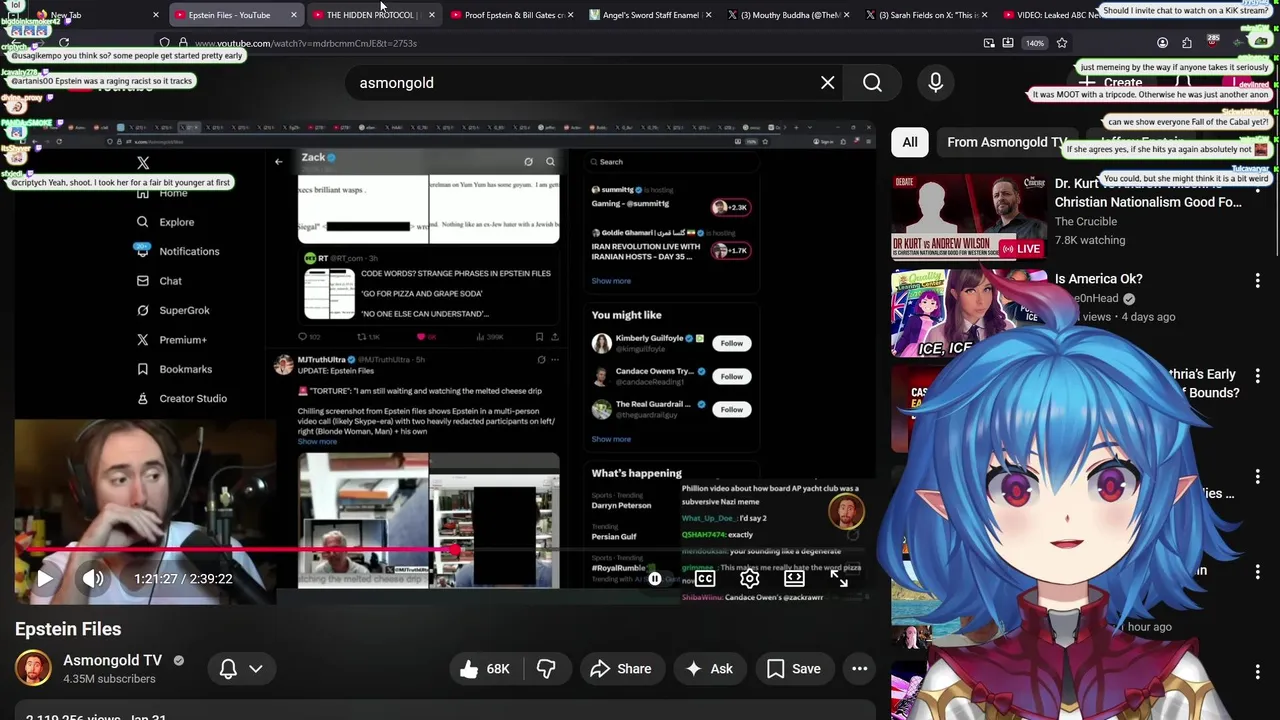This screenshot has height=720, width=1280.
Task: Click the Ask button
Action: (x=709, y=669)
